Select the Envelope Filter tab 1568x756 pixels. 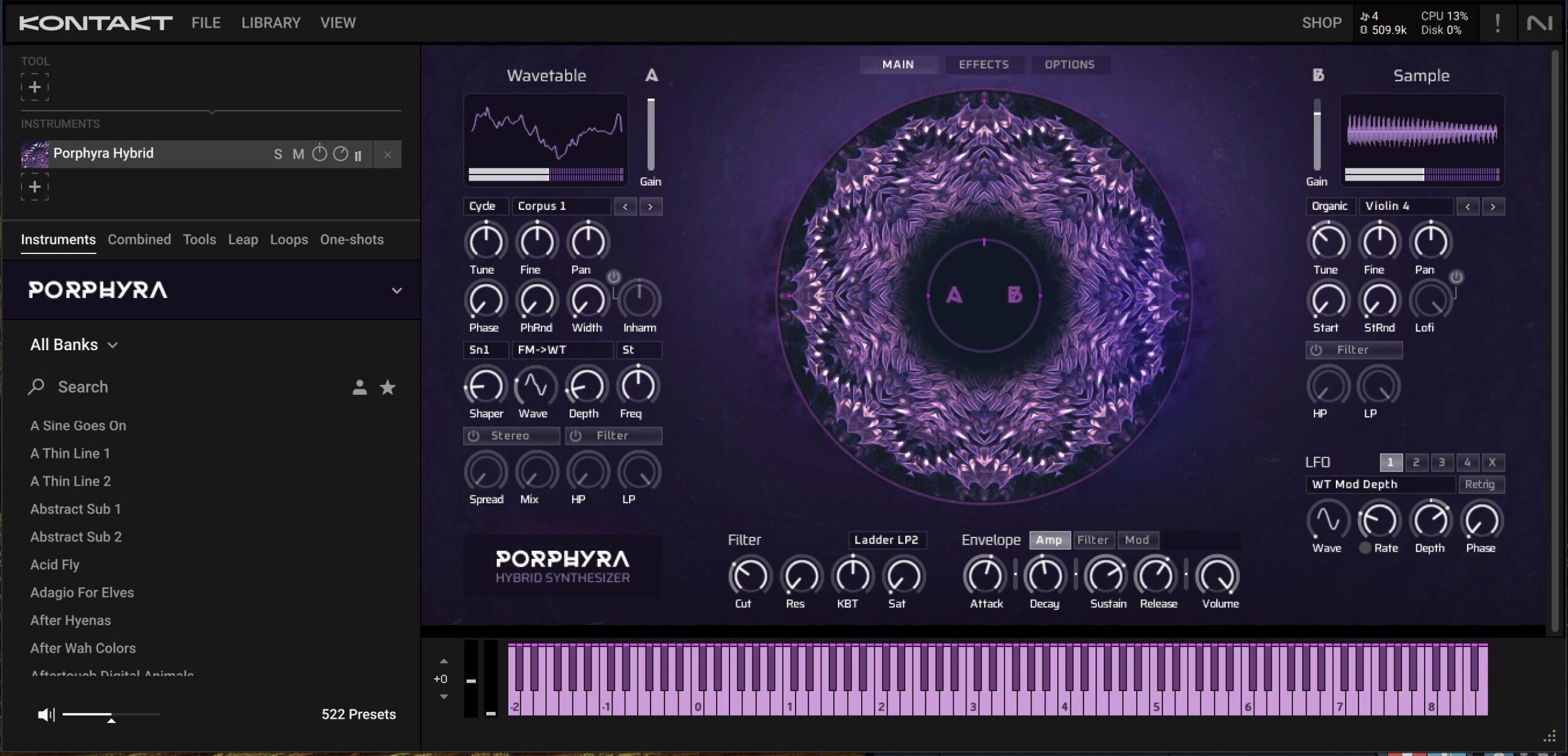1093,540
